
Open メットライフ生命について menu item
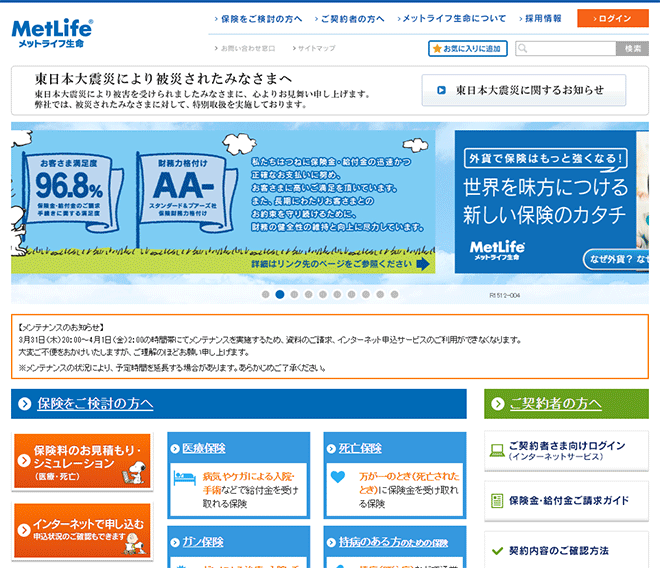(454, 19)
